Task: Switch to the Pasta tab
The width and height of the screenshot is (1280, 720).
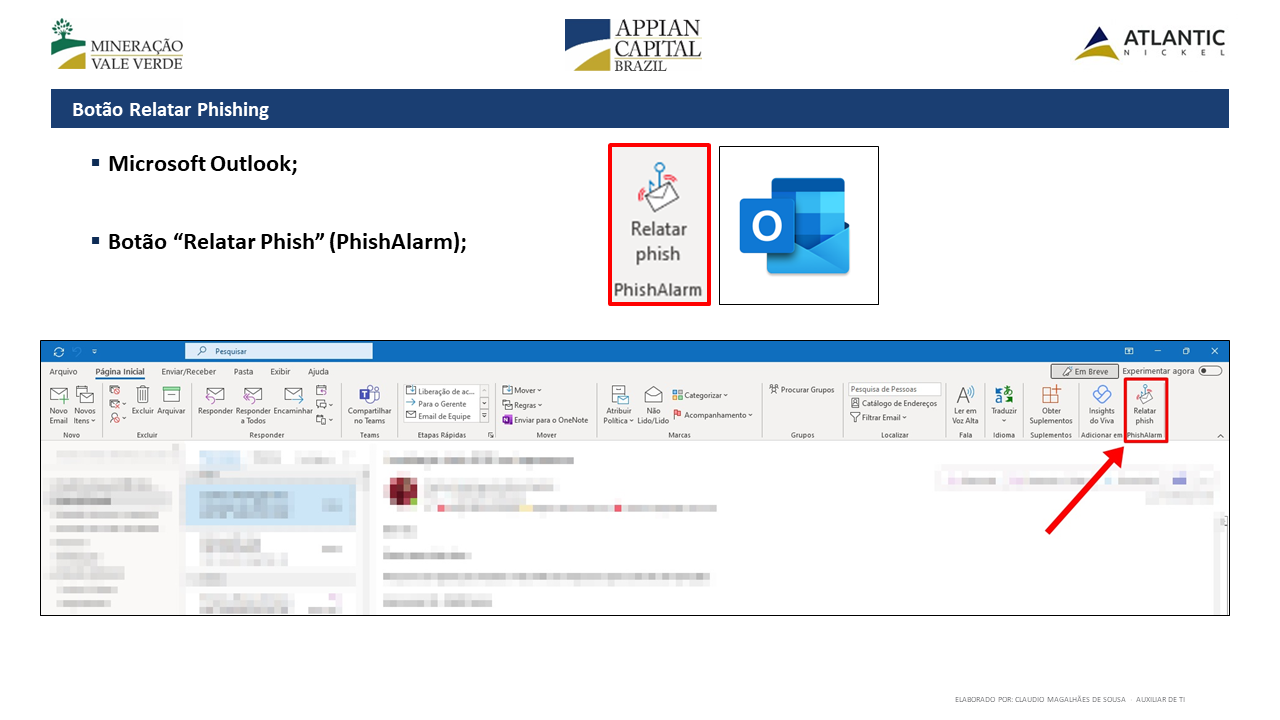Action: 244,371
